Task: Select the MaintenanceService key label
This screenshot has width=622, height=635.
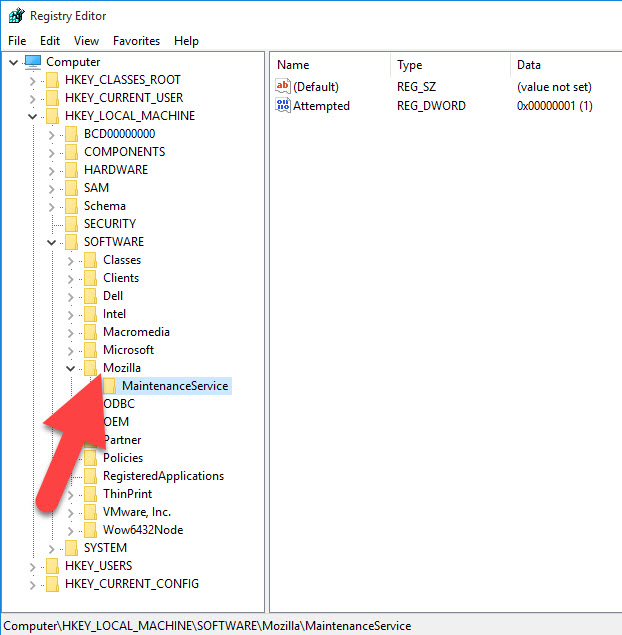Action: pyautogui.click(x=175, y=386)
